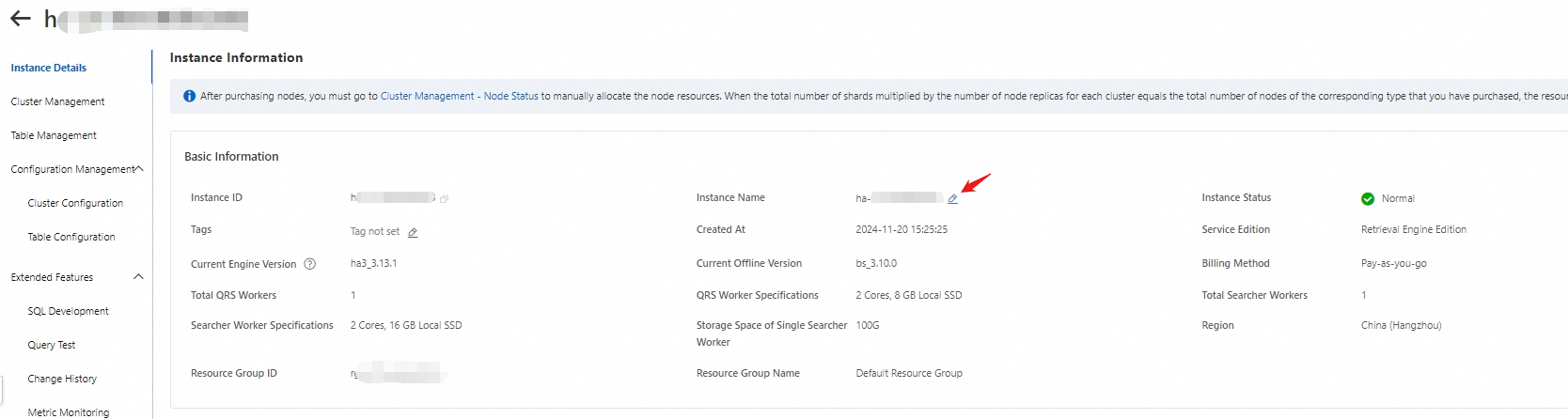Click the 'Instance Information' heading
This screenshot has width=1568, height=419.
coord(236,57)
